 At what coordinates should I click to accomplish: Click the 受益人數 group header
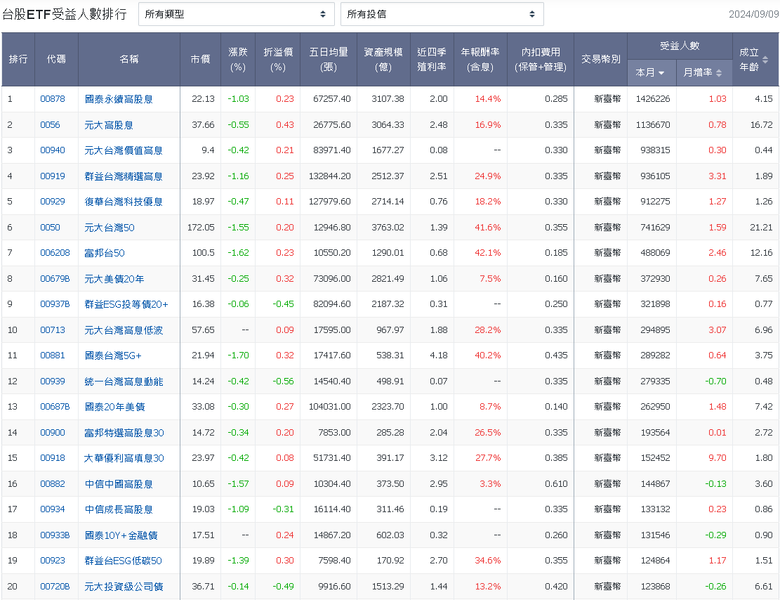pyautogui.click(x=680, y=46)
